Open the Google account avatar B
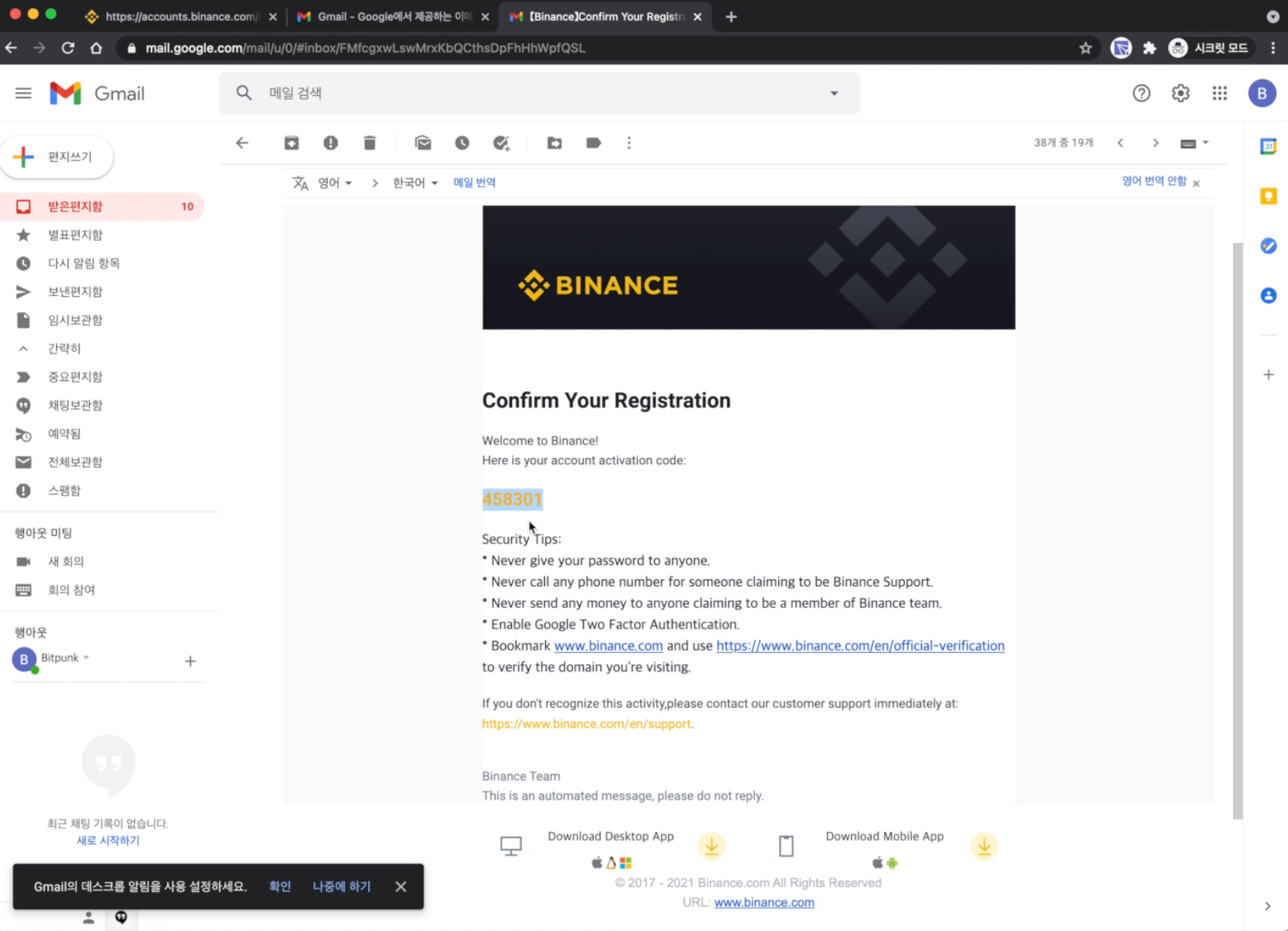 1262,93
